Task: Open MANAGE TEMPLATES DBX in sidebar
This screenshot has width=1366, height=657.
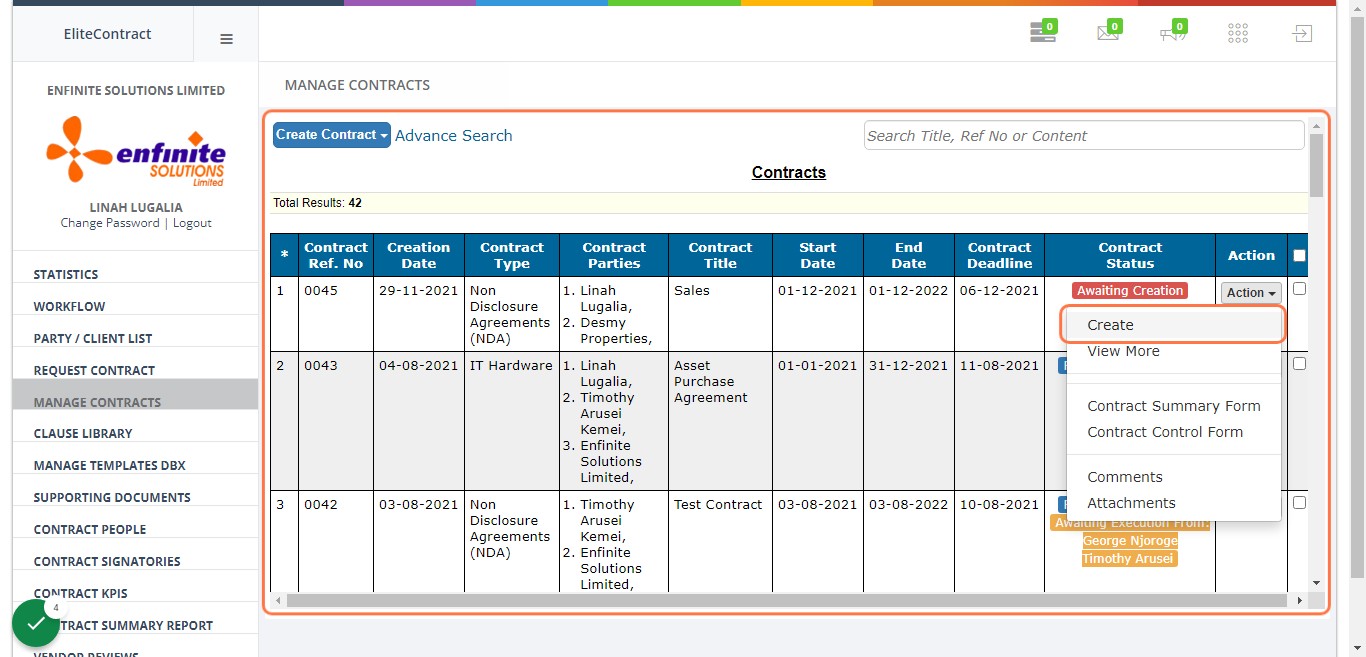Action: coord(109,465)
